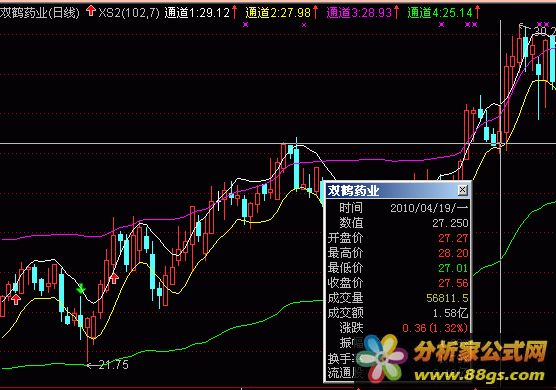Viewport: 556px width, 390px height.
Task: Select the white 通道1:29.12 legend
Action: 198,13
